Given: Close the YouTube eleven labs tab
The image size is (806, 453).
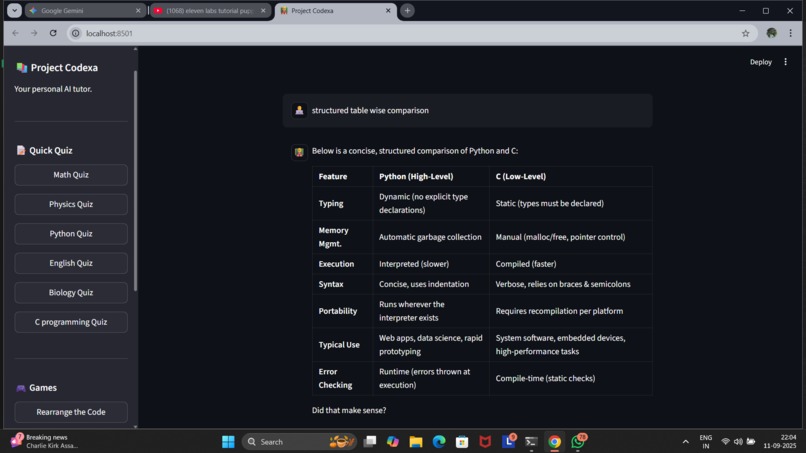Looking at the screenshot, I should [x=263, y=10].
